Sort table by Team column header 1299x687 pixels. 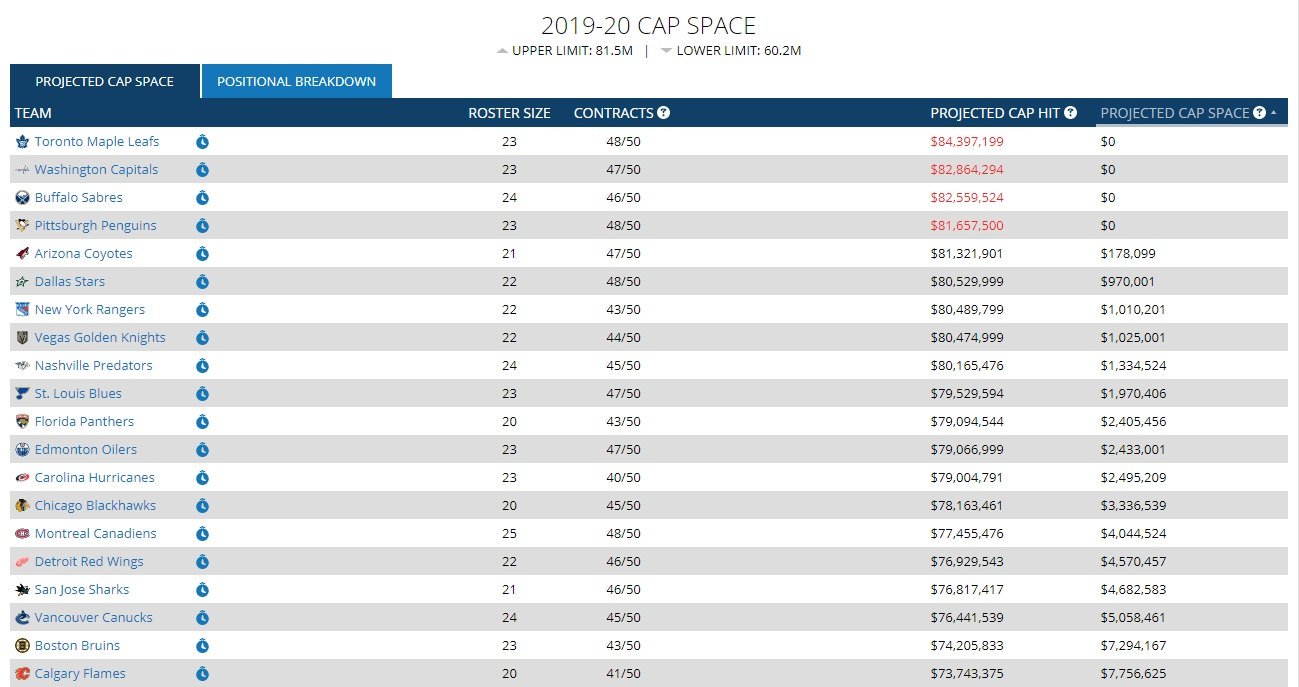pos(33,113)
